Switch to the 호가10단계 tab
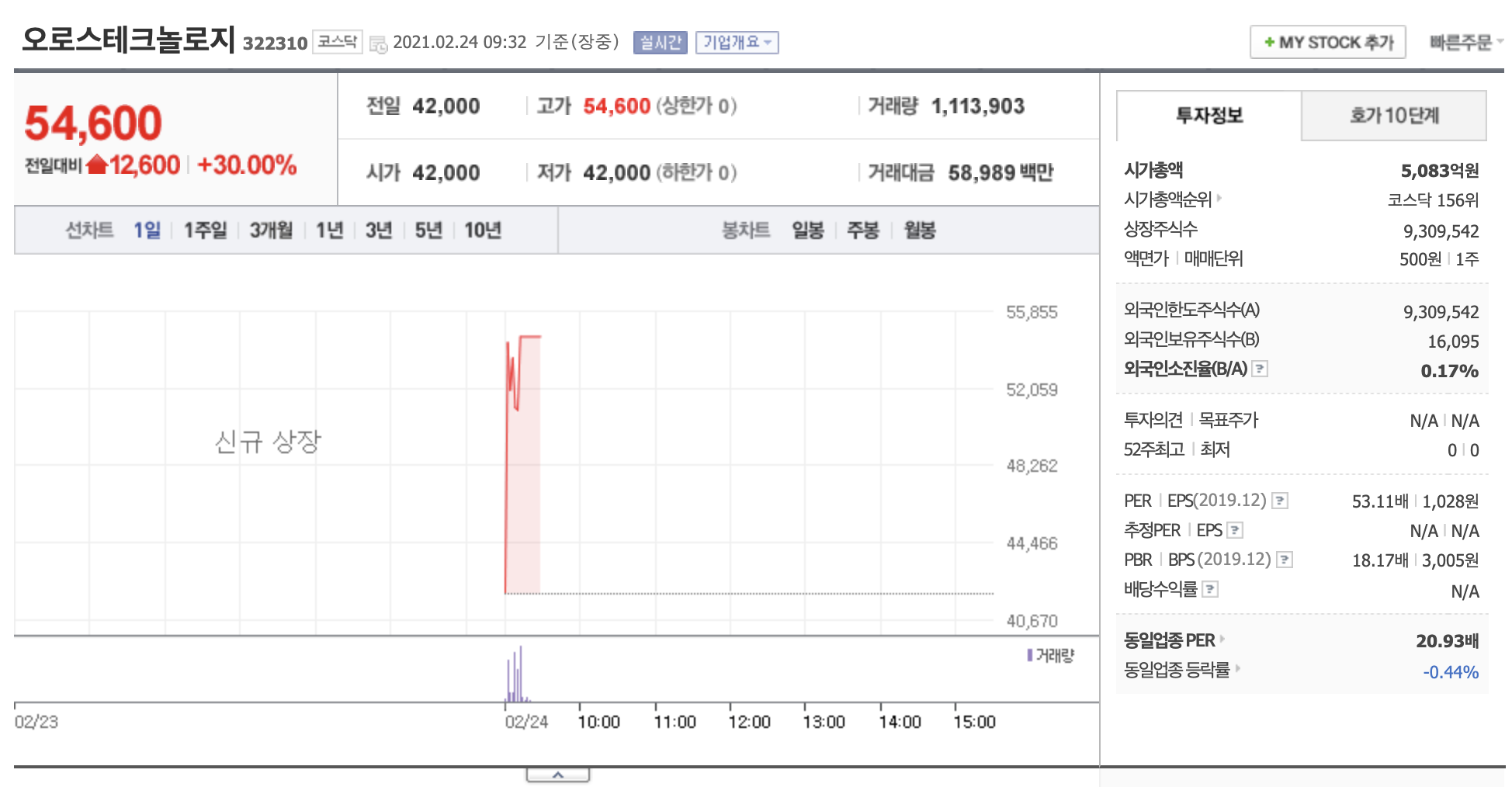Viewport: 1512px width, 787px height. click(1394, 116)
